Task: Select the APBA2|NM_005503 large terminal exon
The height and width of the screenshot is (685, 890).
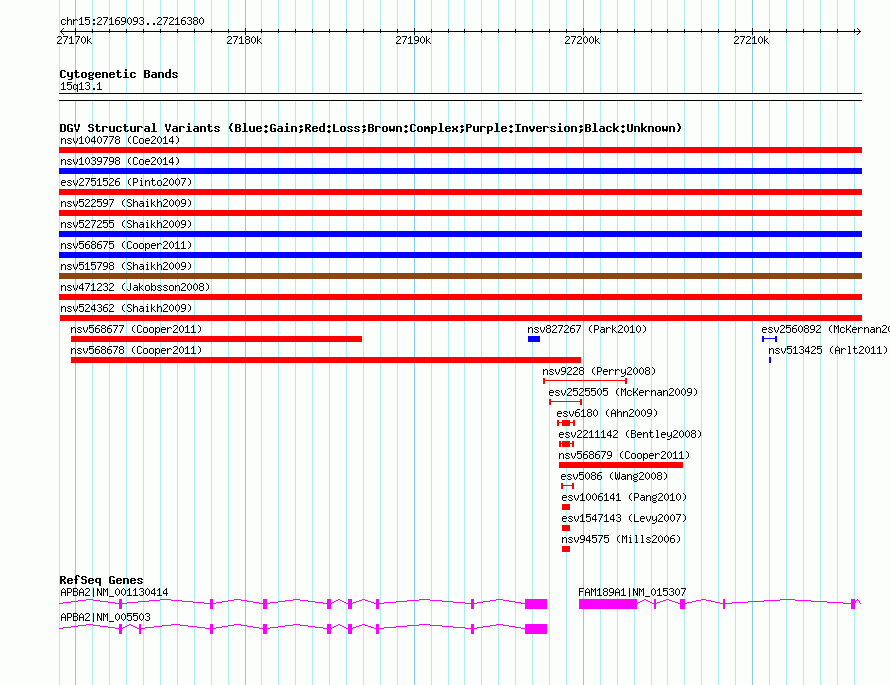Action: 536,629
